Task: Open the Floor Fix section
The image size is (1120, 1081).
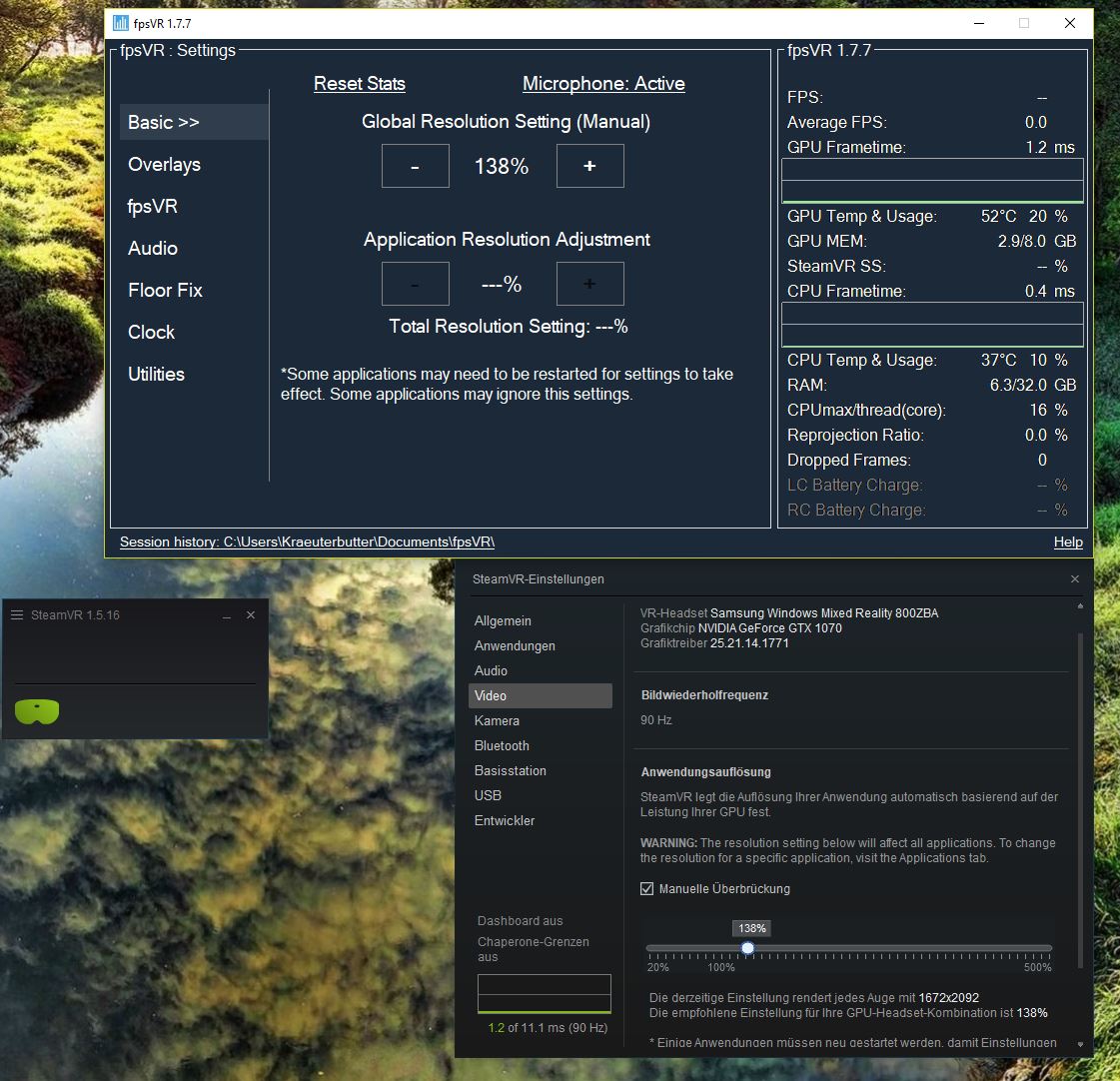Action: tap(165, 290)
